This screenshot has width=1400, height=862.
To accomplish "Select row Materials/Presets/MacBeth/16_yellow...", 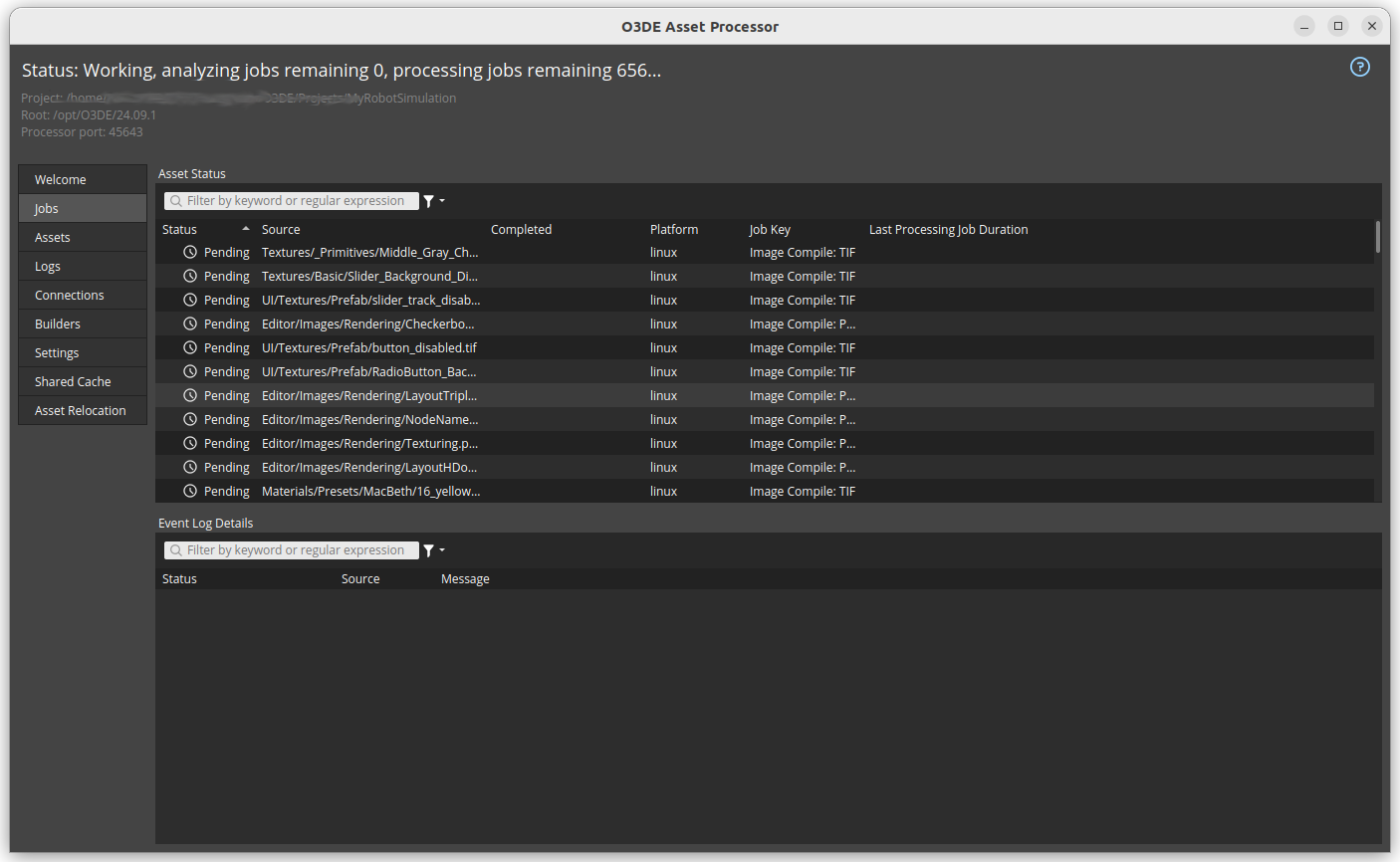I will (765, 492).
